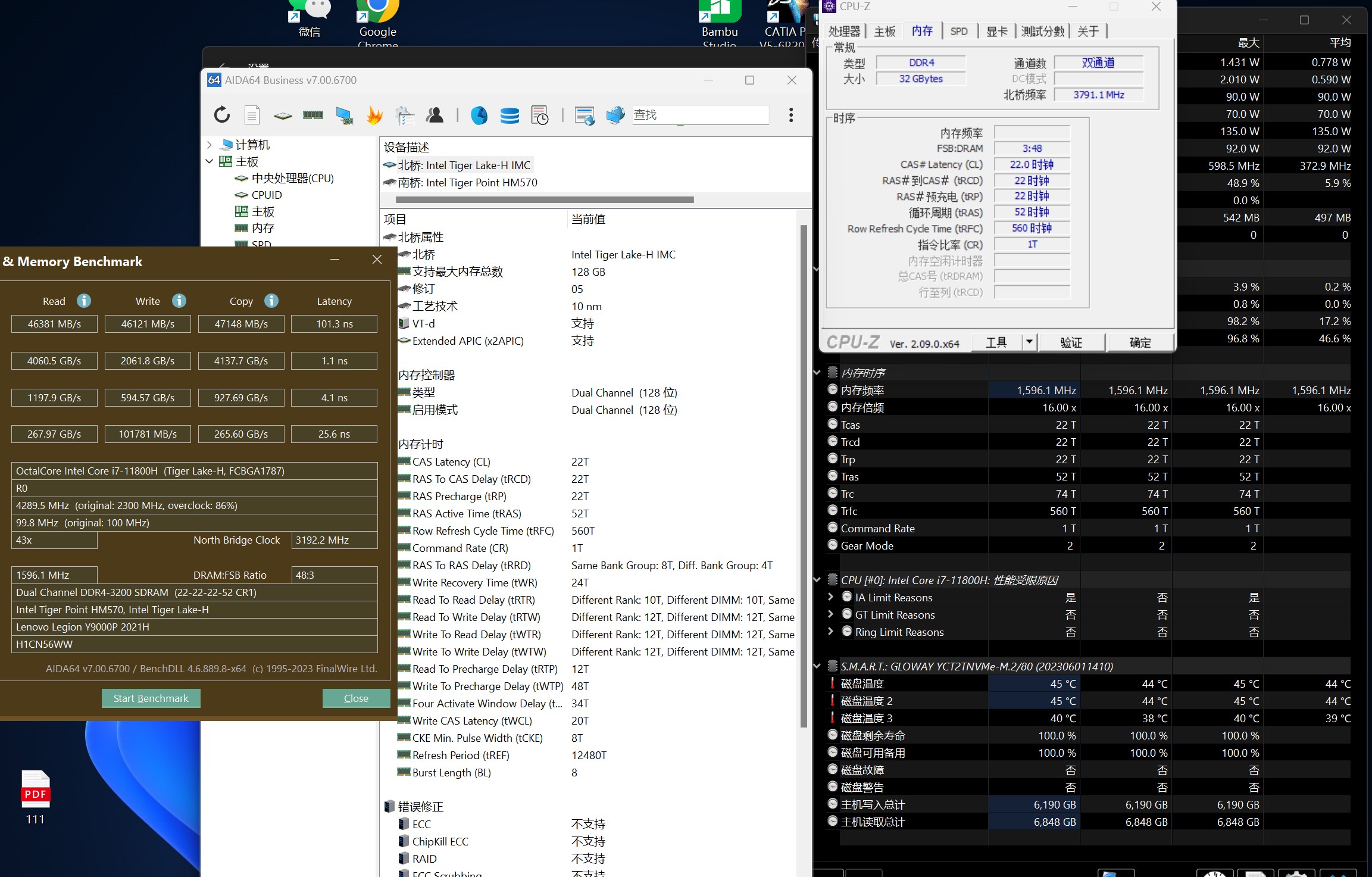Open the CPU-Z 工具 dropdown arrow
This screenshot has width=1372, height=877.
(x=1029, y=342)
